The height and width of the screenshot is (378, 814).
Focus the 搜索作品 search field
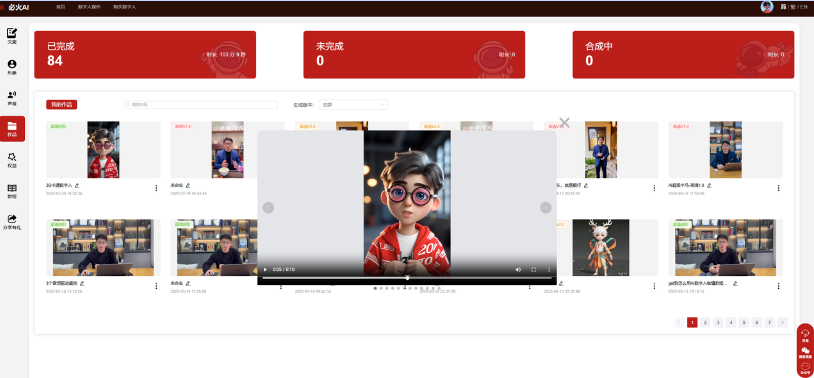[x=200, y=105]
